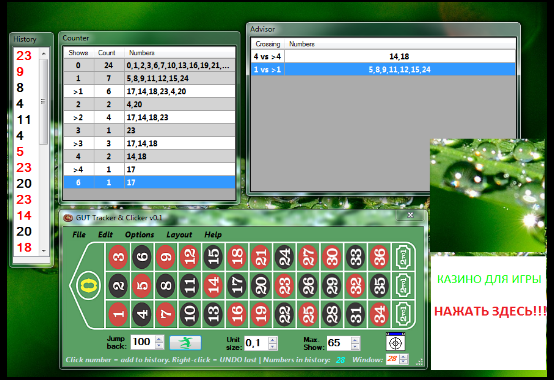Click red number 36 on the table
Viewport: 554px width, 380px height.
[379, 257]
